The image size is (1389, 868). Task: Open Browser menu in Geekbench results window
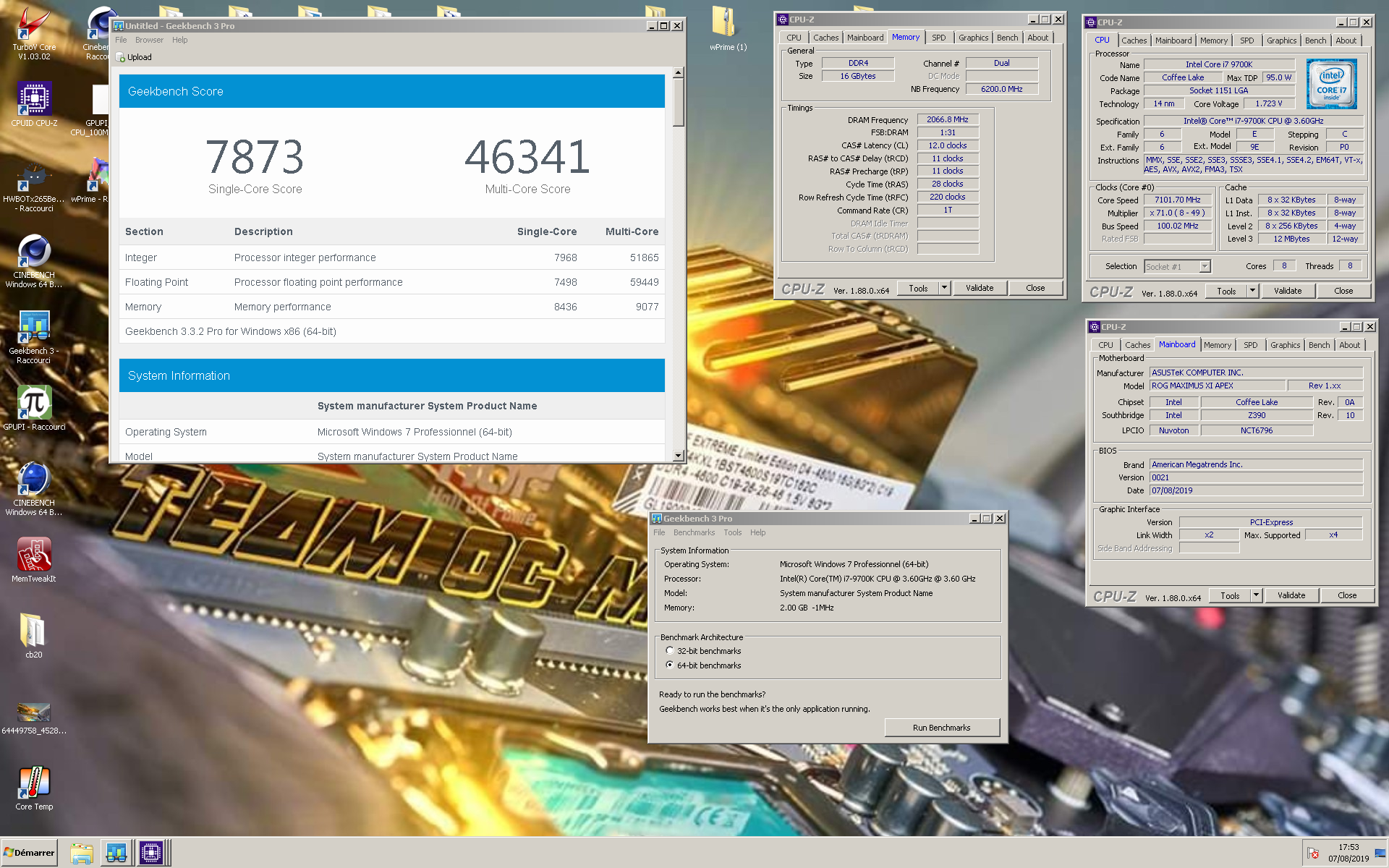pos(149,41)
